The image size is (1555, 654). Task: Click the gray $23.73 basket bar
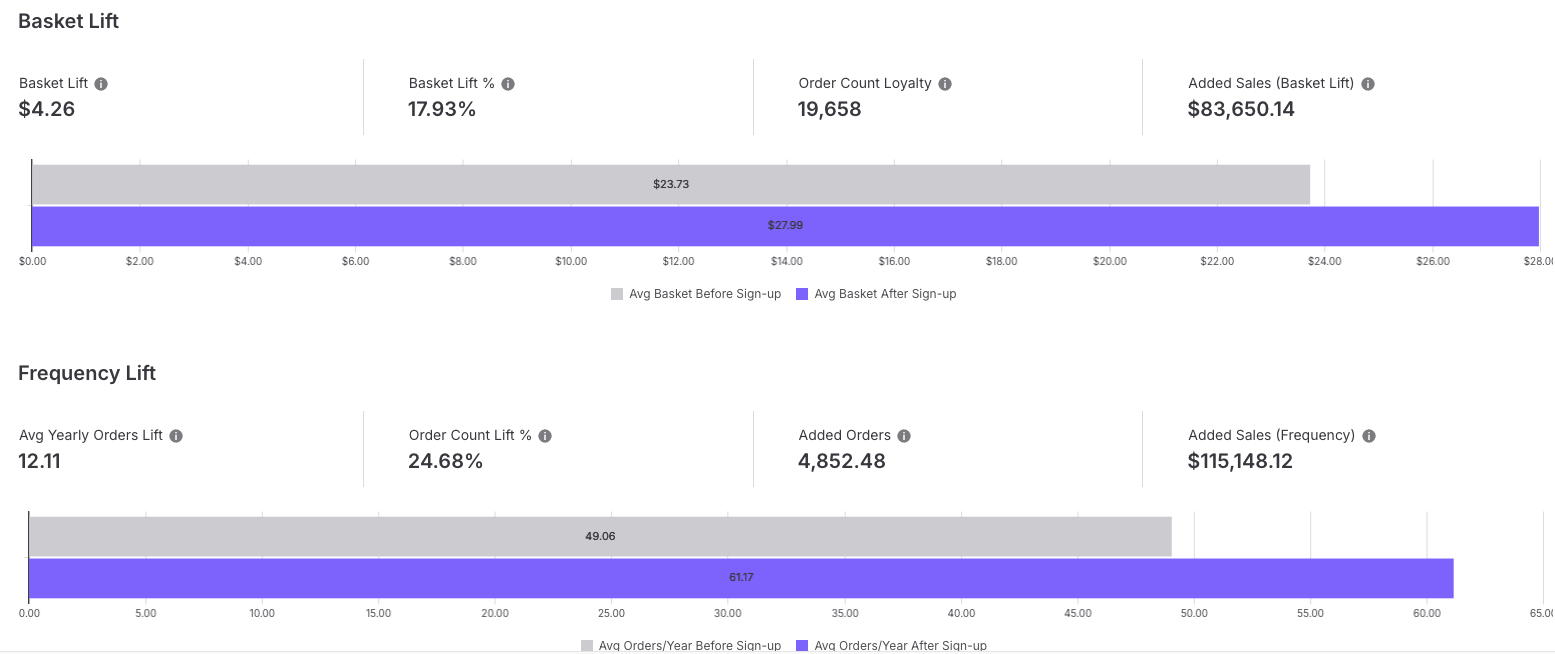point(671,184)
